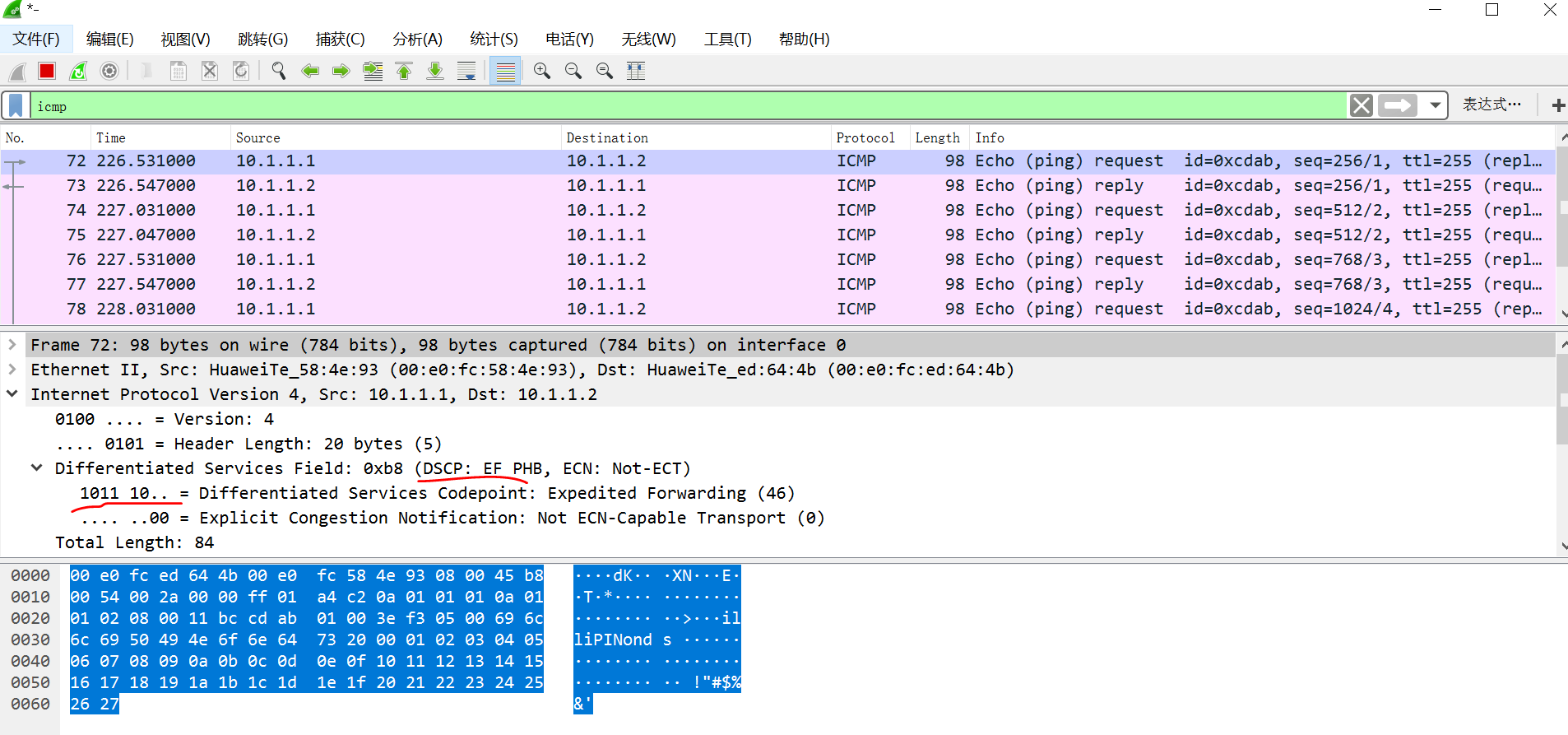This screenshot has width=1568, height=735.
Task: Reload the capture file
Action: pos(241,72)
